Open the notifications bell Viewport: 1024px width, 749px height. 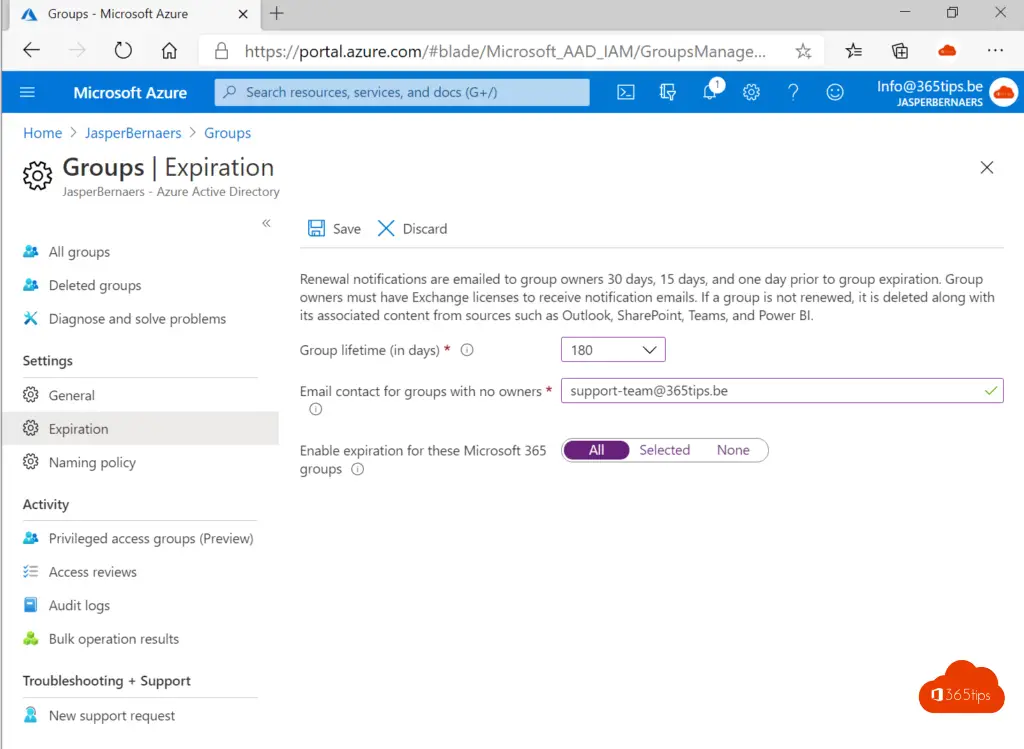[x=710, y=91]
